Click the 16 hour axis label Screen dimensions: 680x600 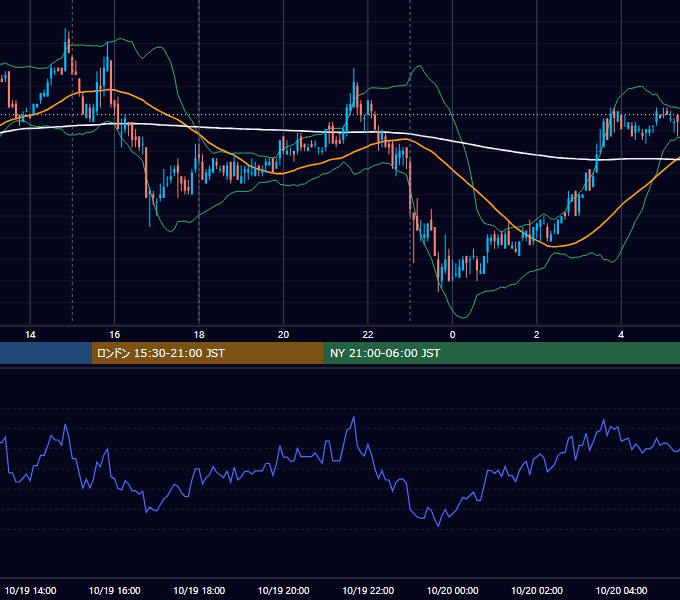click(114, 335)
